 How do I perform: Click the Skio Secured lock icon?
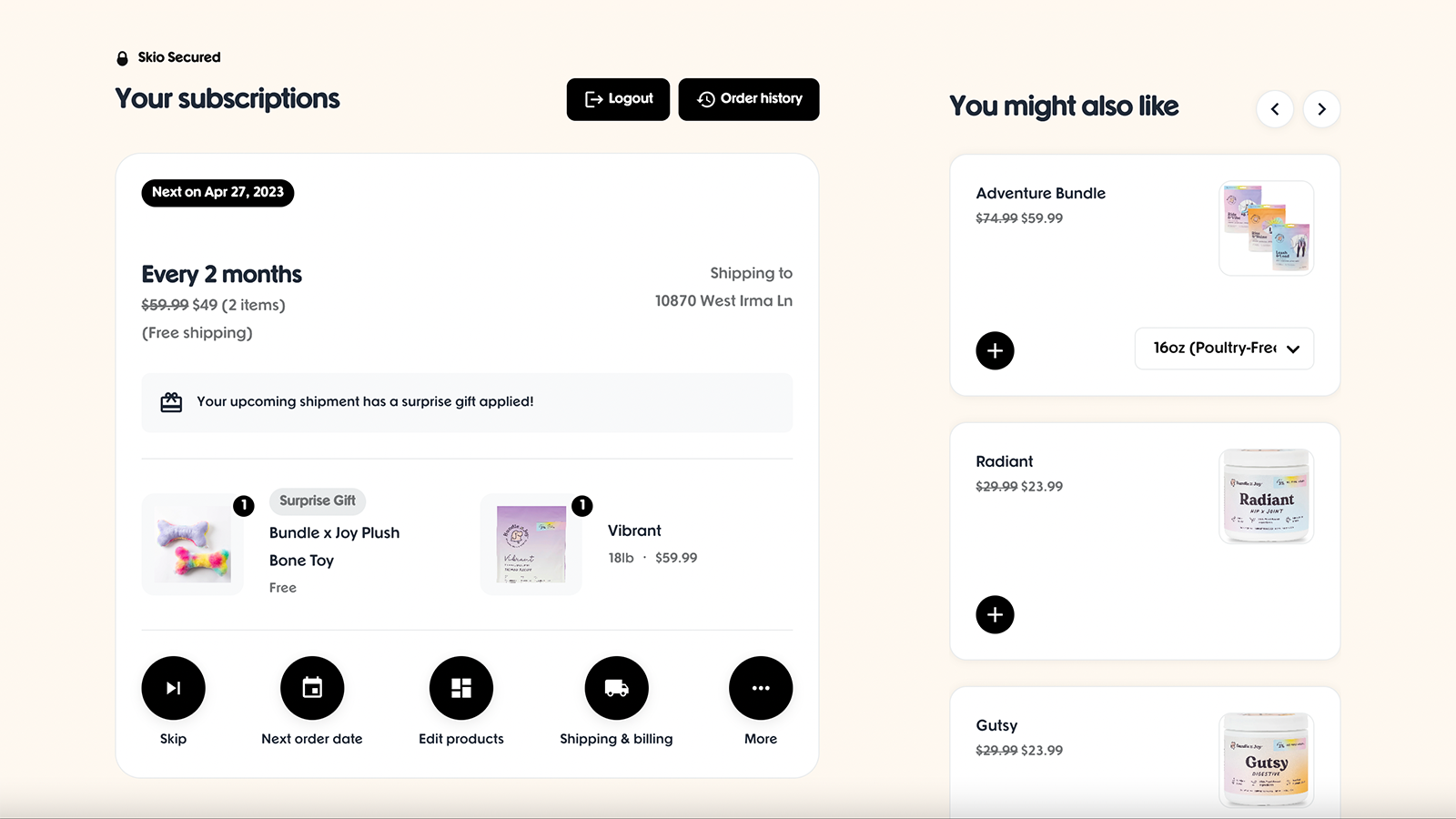[x=122, y=58]
